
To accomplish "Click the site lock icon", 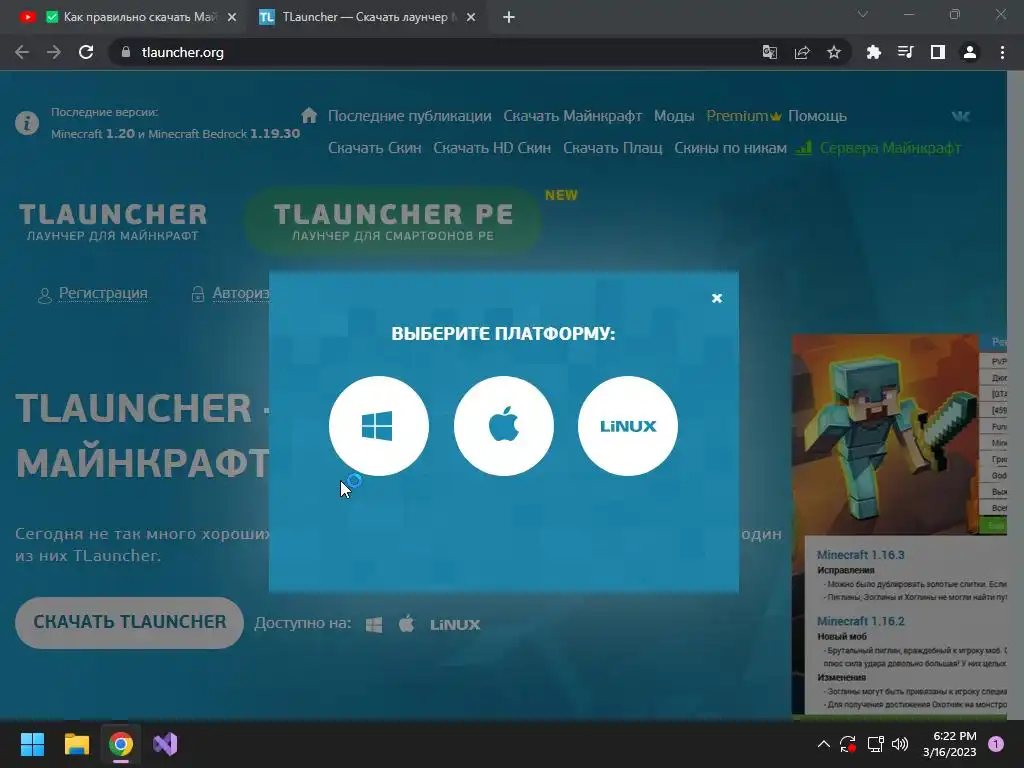I will [x=126, y=52].
